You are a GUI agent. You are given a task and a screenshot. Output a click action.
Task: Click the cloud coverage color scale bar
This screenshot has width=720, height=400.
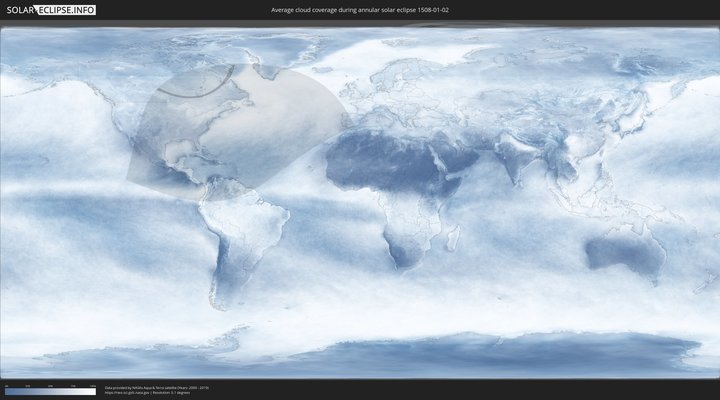[51, 392]
